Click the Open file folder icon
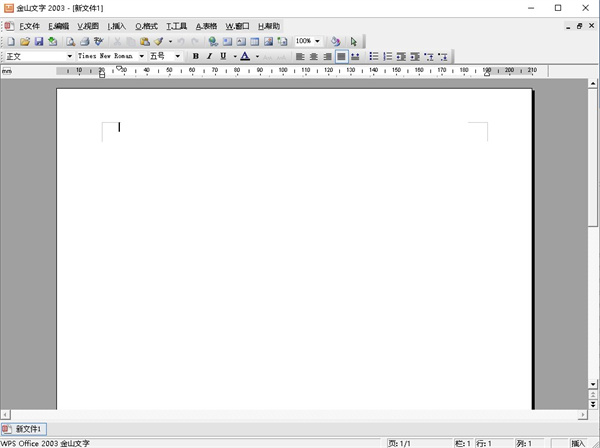This screenshot has height=448, width=600. pos(25,41)
